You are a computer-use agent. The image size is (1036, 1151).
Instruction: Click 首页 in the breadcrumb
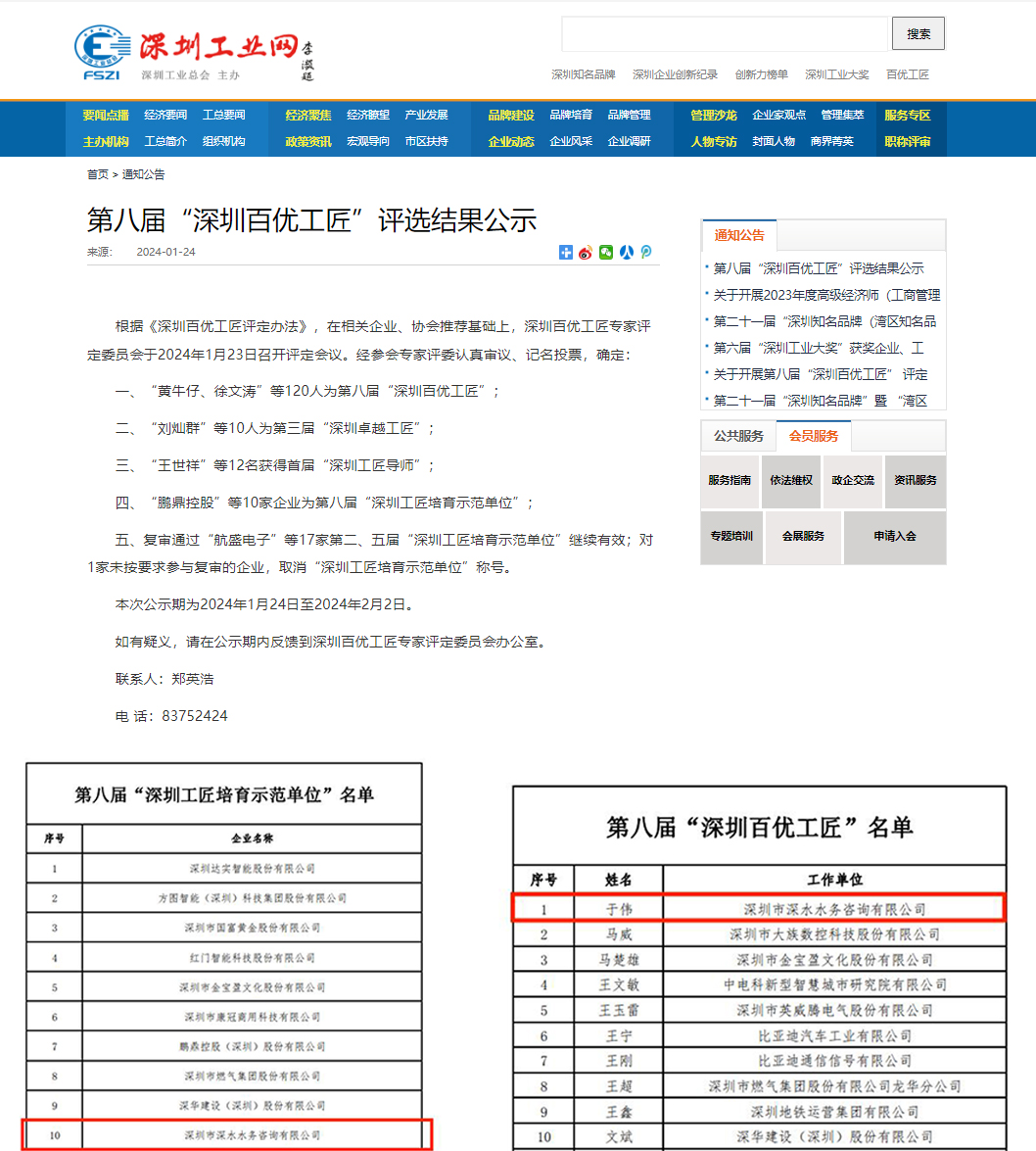(x=98, y=174)
